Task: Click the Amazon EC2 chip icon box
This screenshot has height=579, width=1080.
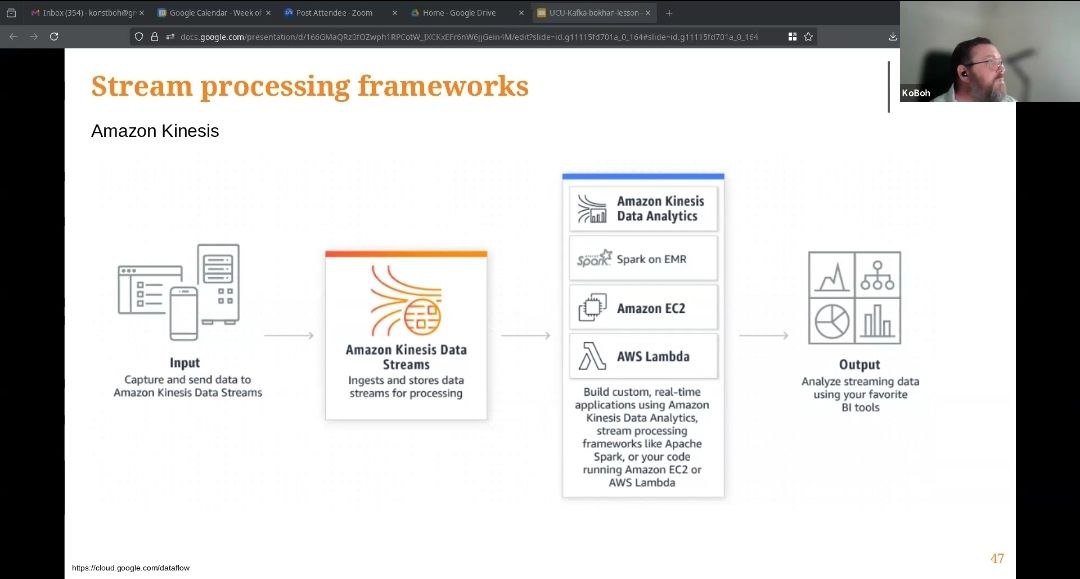Action: click(643, 308)
